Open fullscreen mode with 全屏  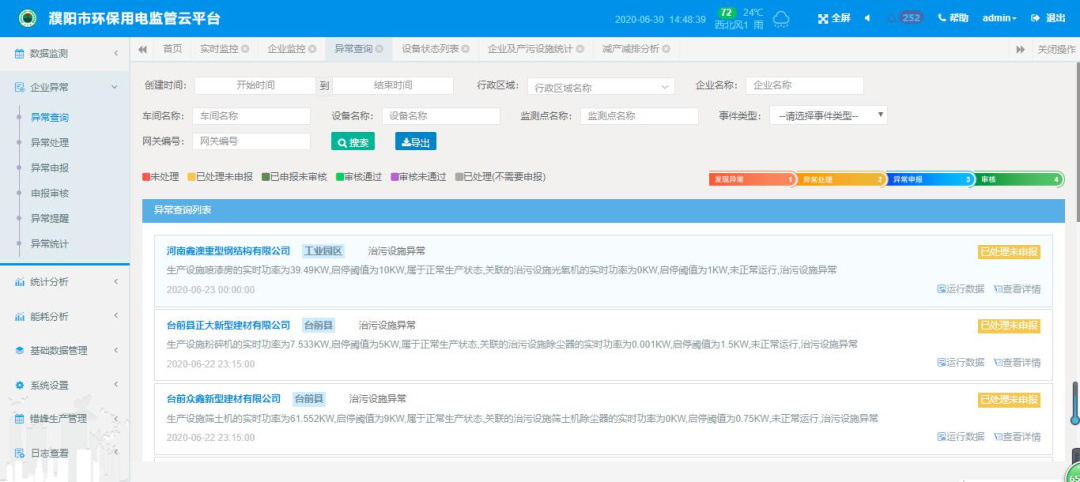[x=833, y=19]
